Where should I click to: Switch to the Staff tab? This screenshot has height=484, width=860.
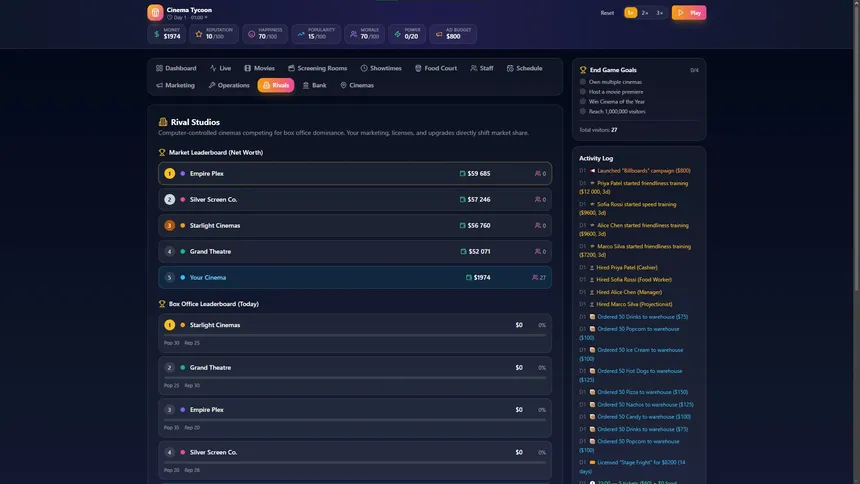pyautogui.click(x=482, y=68)
